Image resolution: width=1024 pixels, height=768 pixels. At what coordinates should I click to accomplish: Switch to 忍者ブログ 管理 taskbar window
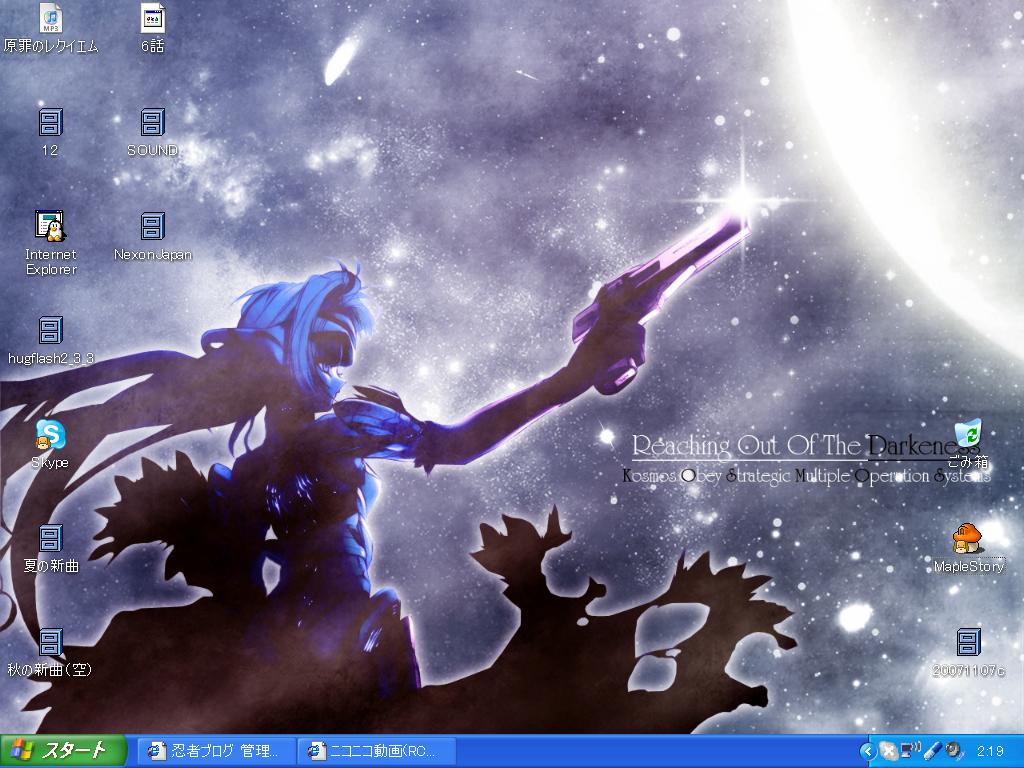[x=216, y=752]
